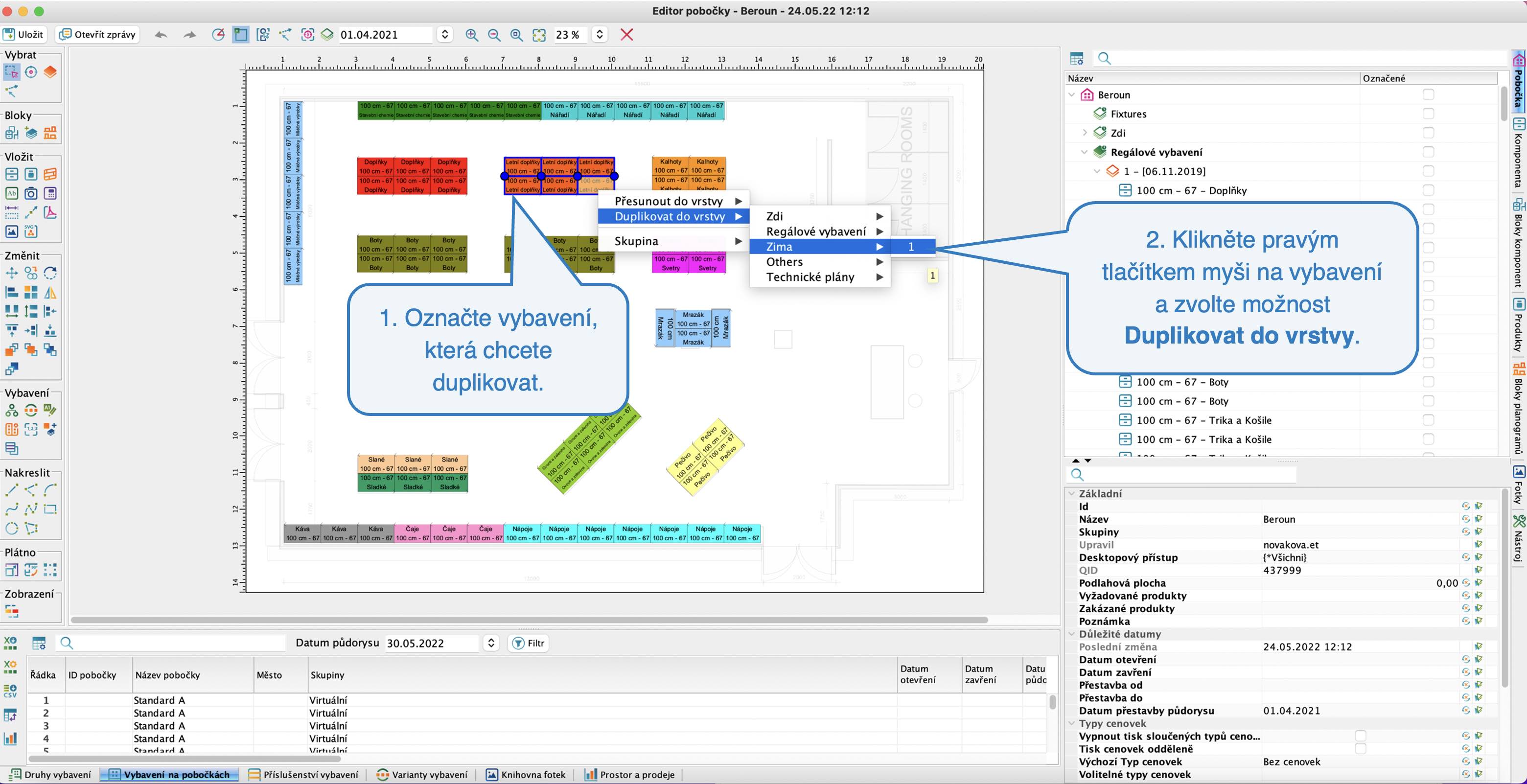Click the insert SVG icon under Vložit
Viewport: 1527px width, 784px height.
(x=31, y=231)
